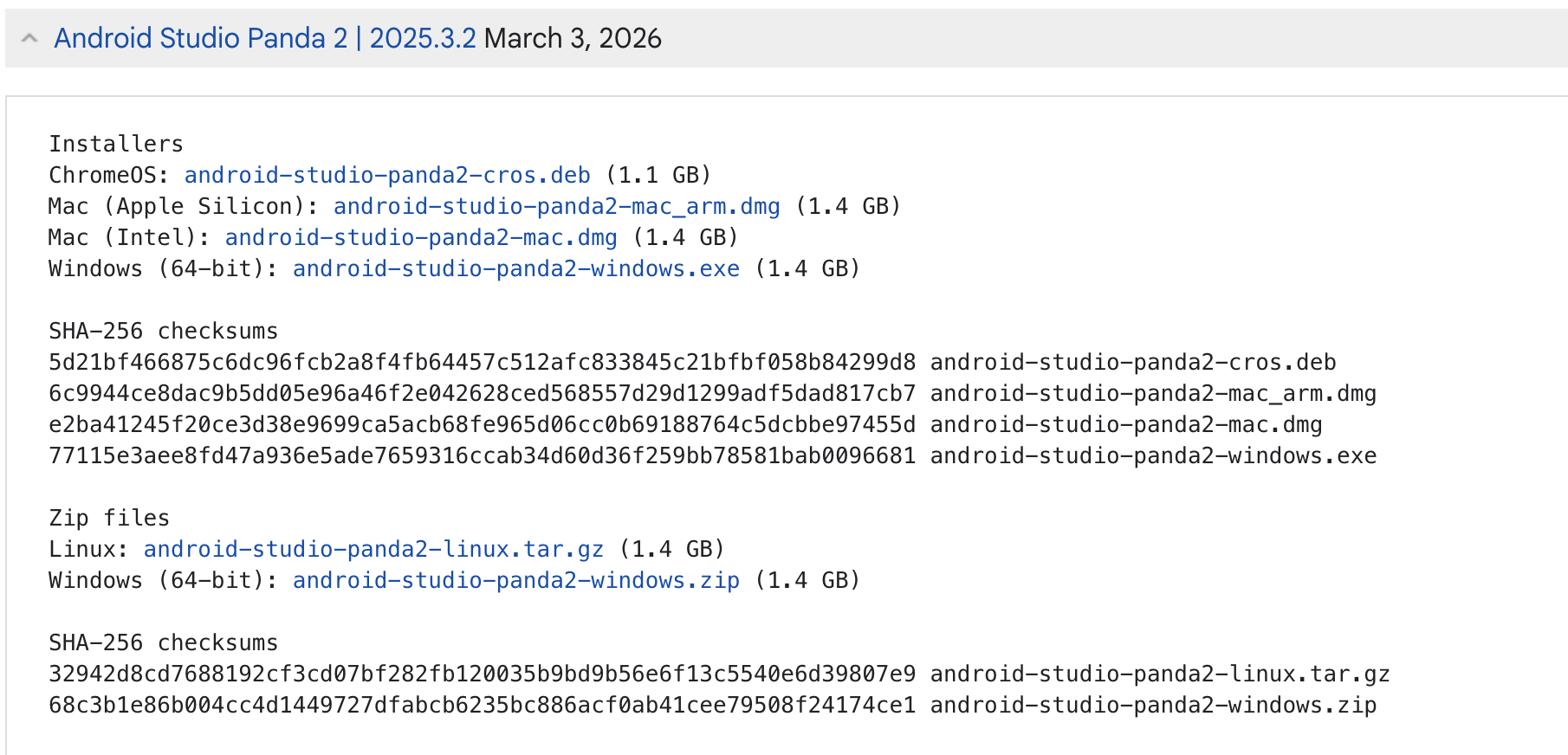Viewport: 1568px width, 755px height.
Task: Download android-studio-panda2-windows.exe installer
Action: click(515, 268)
